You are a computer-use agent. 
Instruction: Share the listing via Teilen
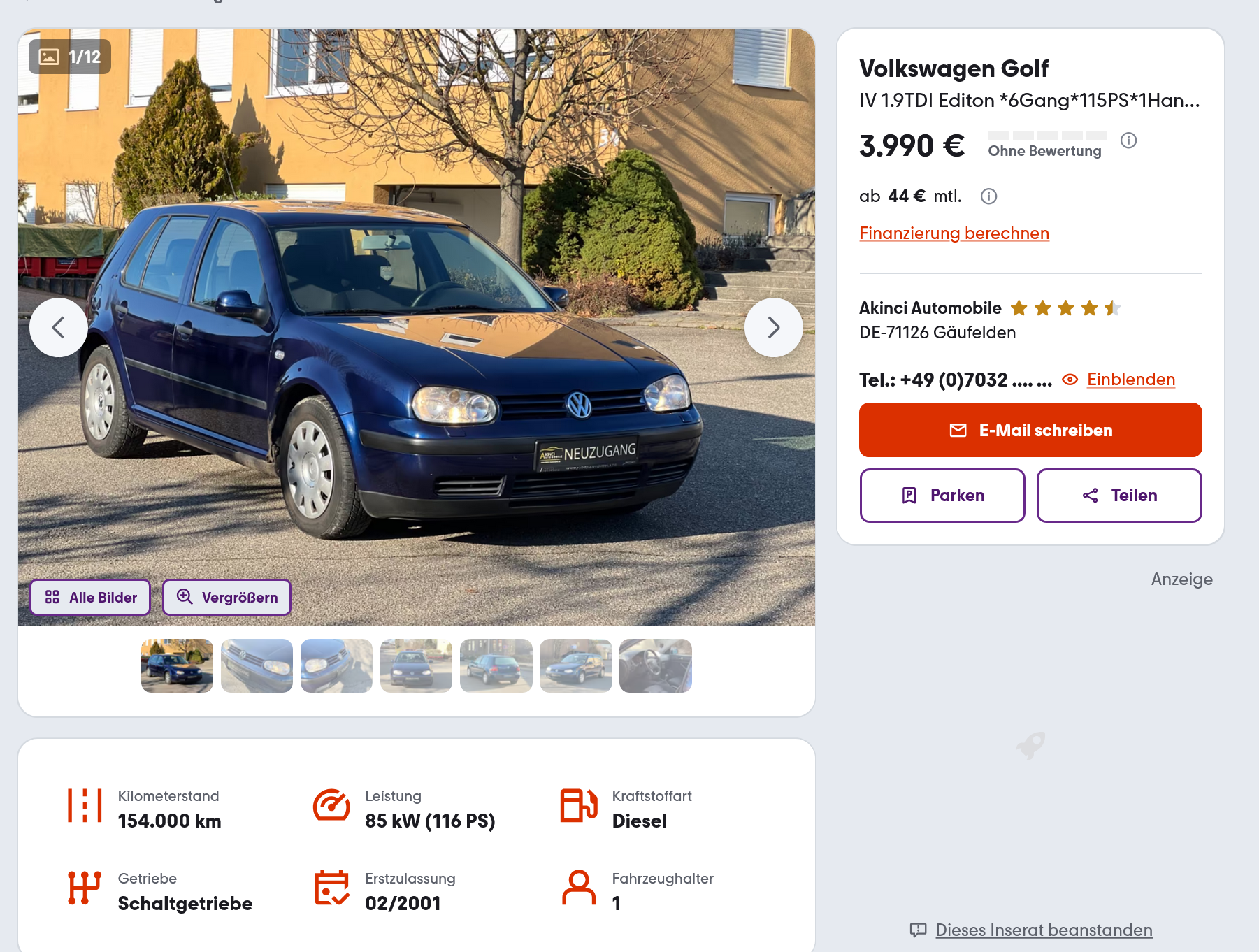pyautogui.click(x=1119, y=496)
